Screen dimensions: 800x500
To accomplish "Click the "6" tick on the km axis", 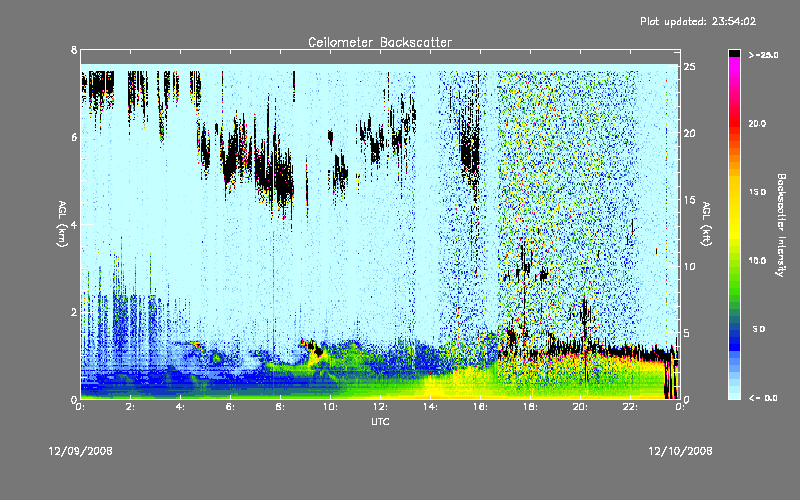I will pyautogui.click(x=74, y=137).
